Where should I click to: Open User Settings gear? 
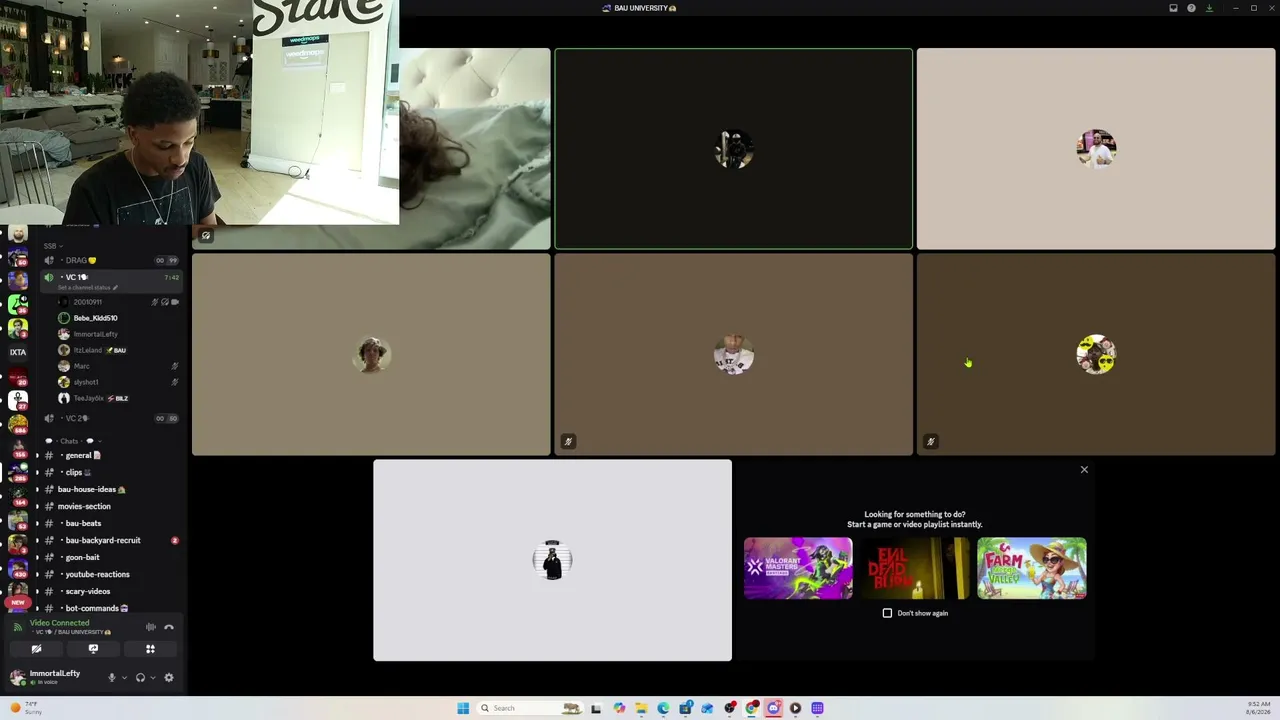[x=168, y=677]
